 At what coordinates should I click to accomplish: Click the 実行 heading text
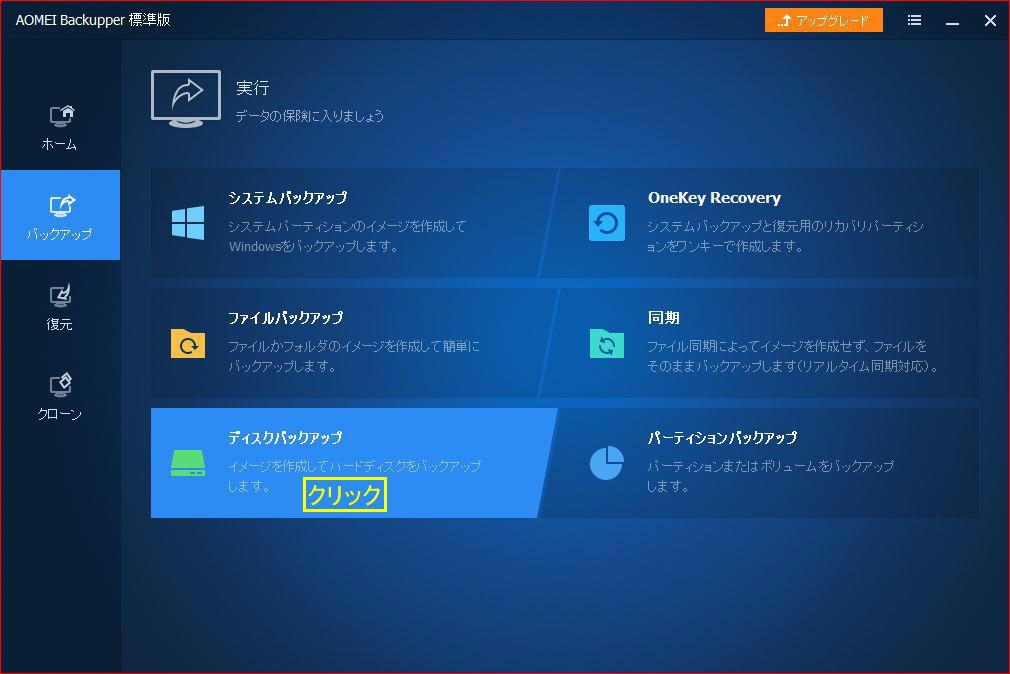pyautogui.click(x=252, y=88)
